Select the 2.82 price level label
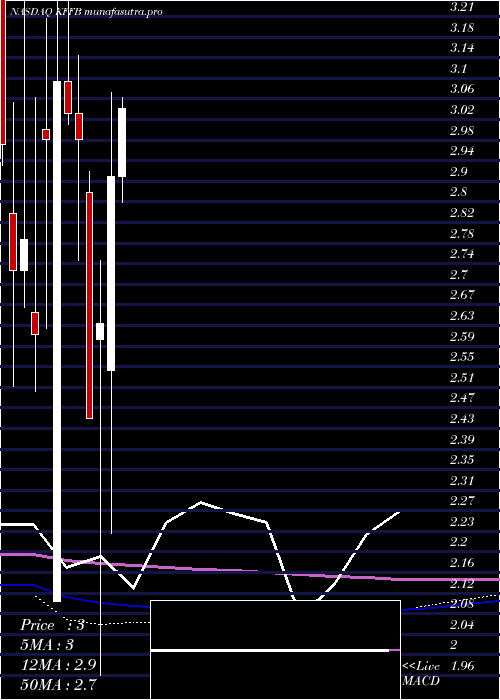 (x=462, y=212)
